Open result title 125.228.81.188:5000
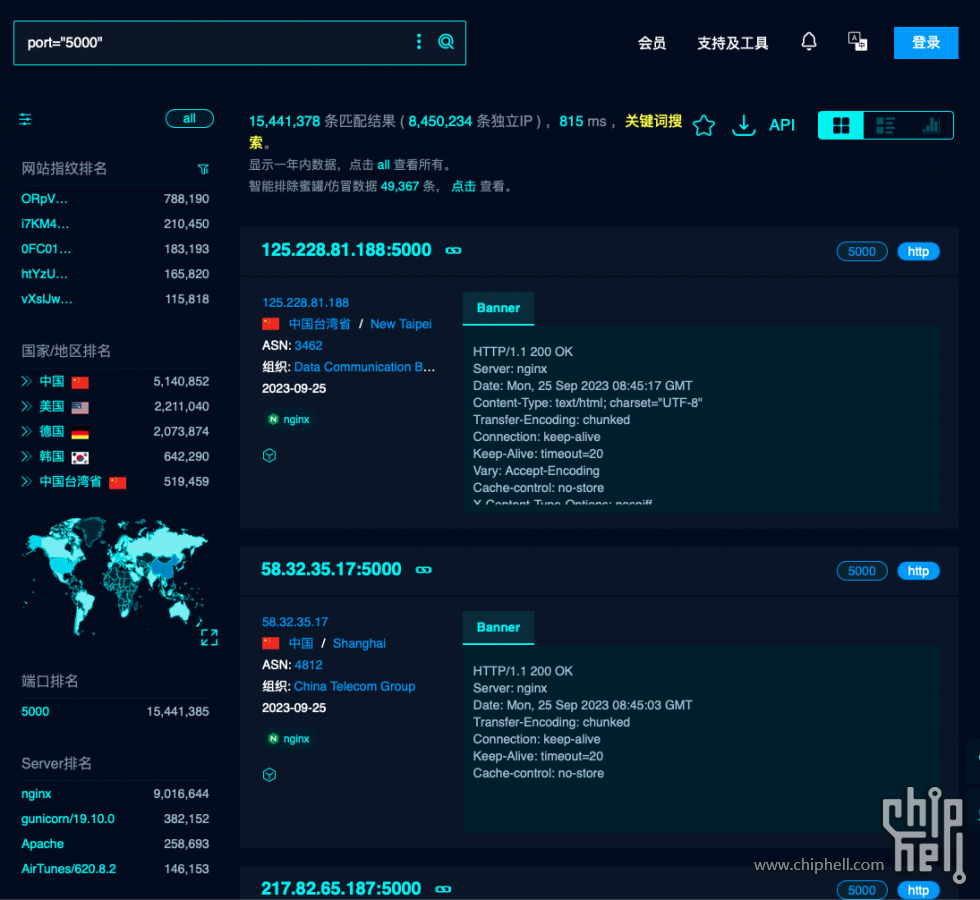 [346, 250]
